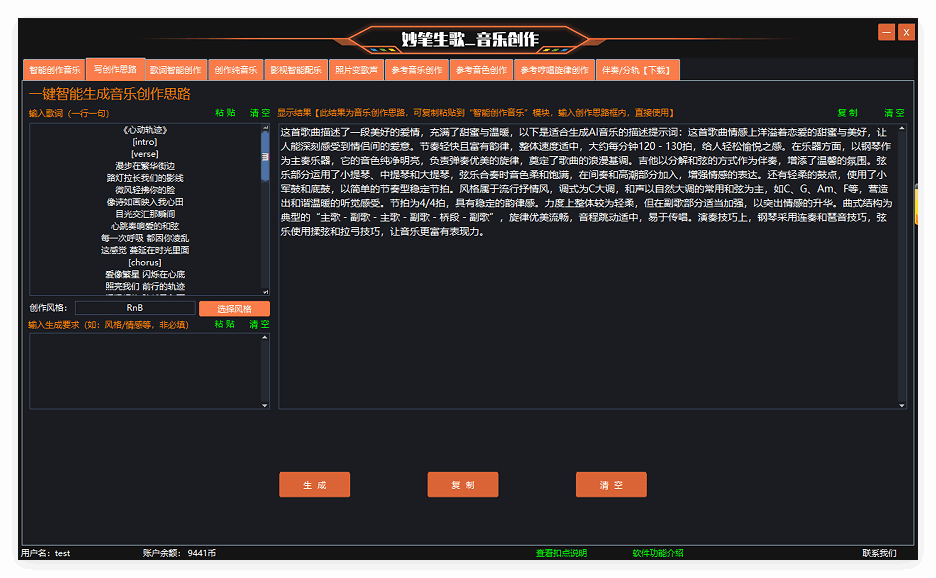This screenshot has width=936, height=578.
Task: Open the 歌词智能创作 tab
Action: (176, 70)
